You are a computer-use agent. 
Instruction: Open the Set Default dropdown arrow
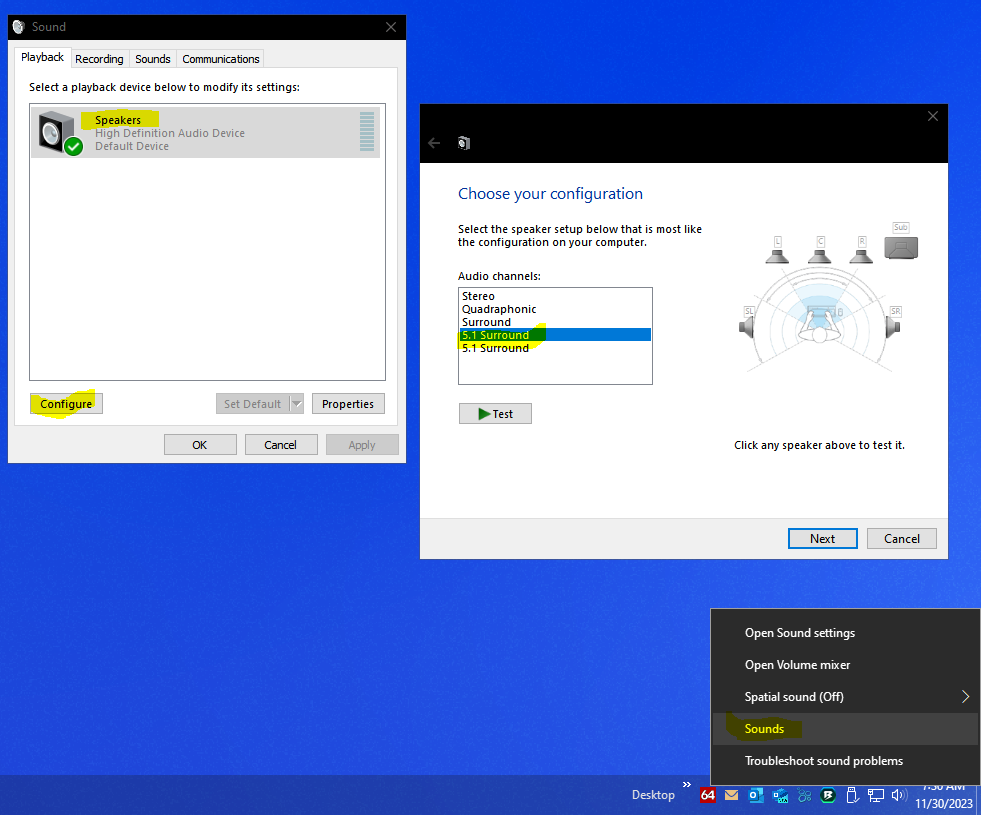(x=296, y=404)
